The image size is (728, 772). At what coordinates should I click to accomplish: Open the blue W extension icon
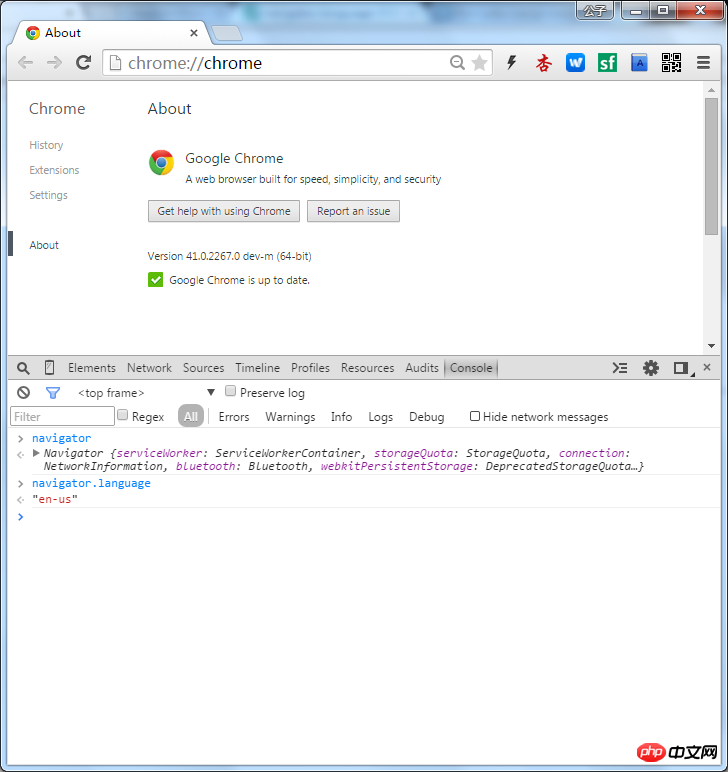point(575,63)
